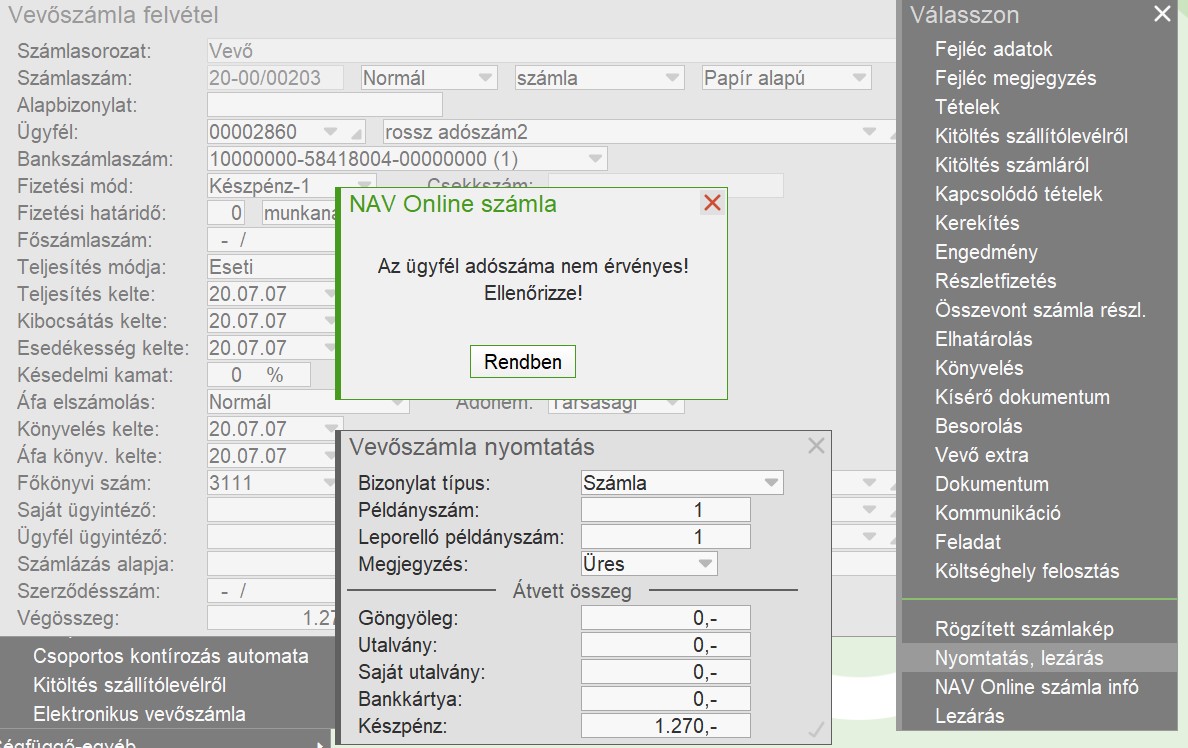Open NAV Online számla infó menu item
1188x748 pixels.
click(x=1036, y=687)
